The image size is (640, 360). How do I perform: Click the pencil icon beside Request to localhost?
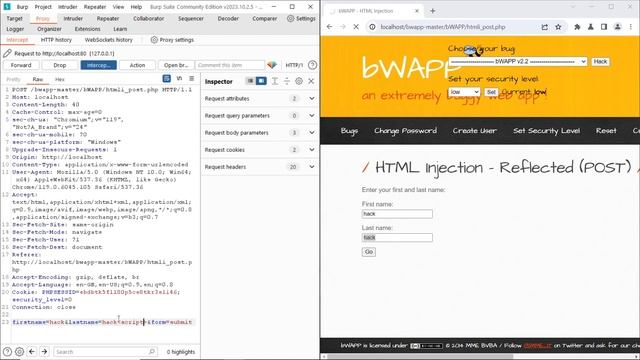[x=7, y=53]
